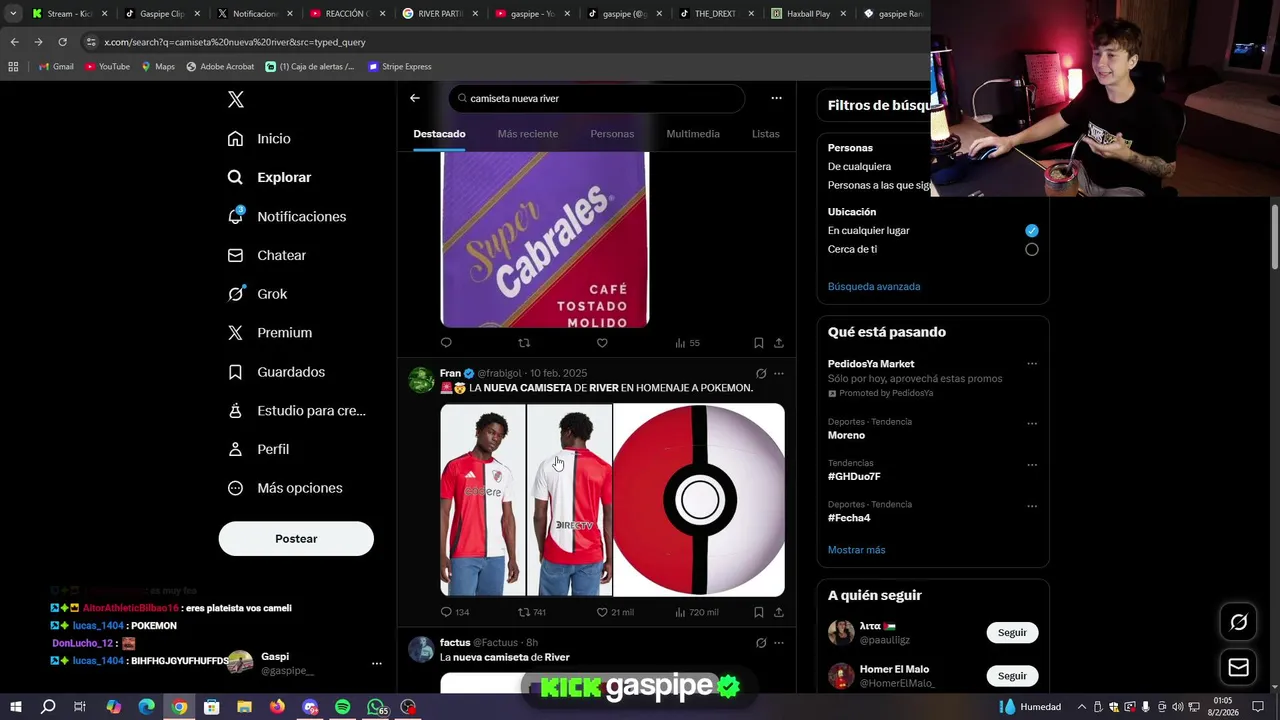
Task: Bookmark the Cabrales image post
Action: pyautogui.click(x=759, y=343)
